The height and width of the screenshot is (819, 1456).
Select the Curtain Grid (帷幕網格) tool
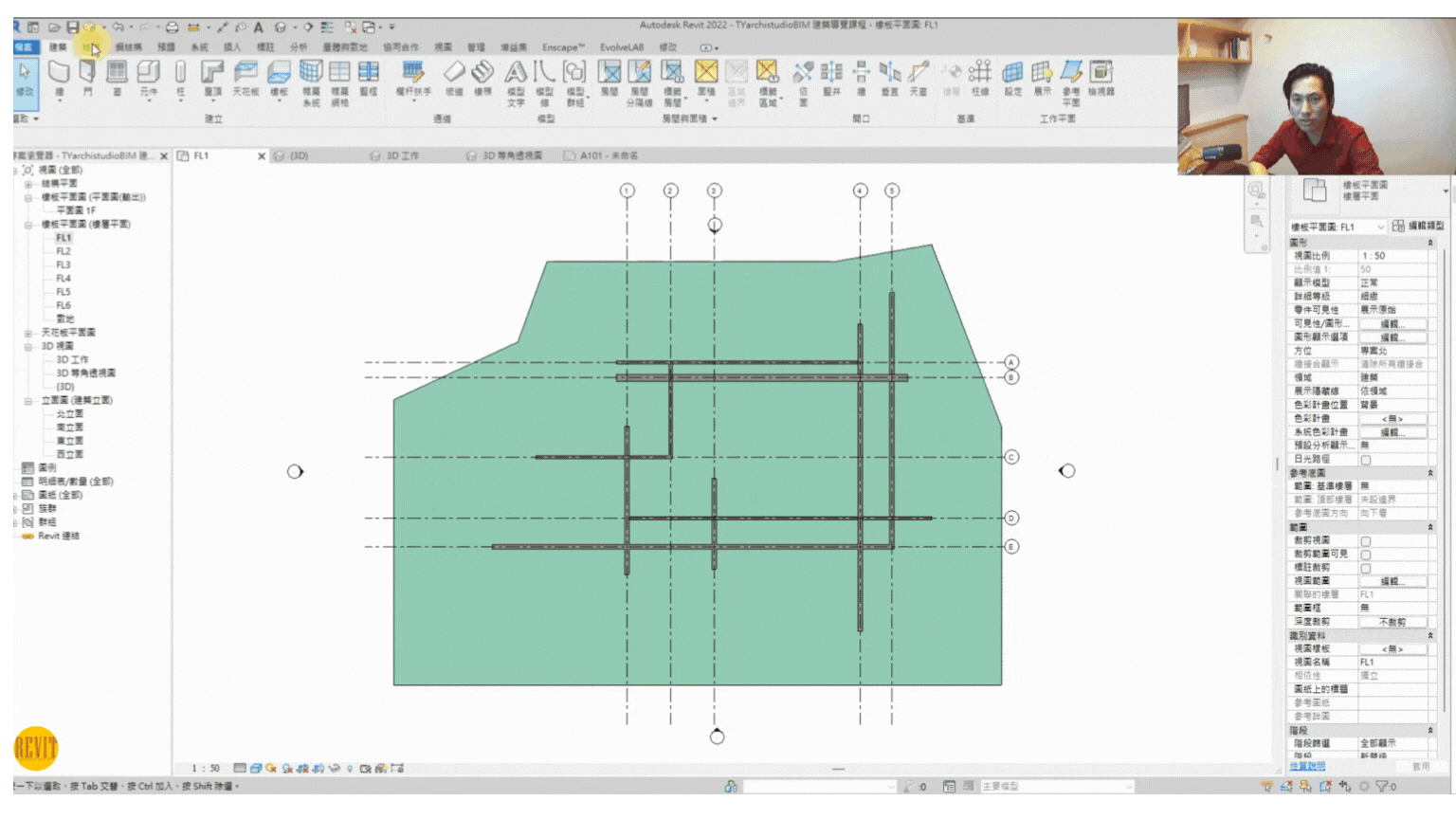coord(339,82)
